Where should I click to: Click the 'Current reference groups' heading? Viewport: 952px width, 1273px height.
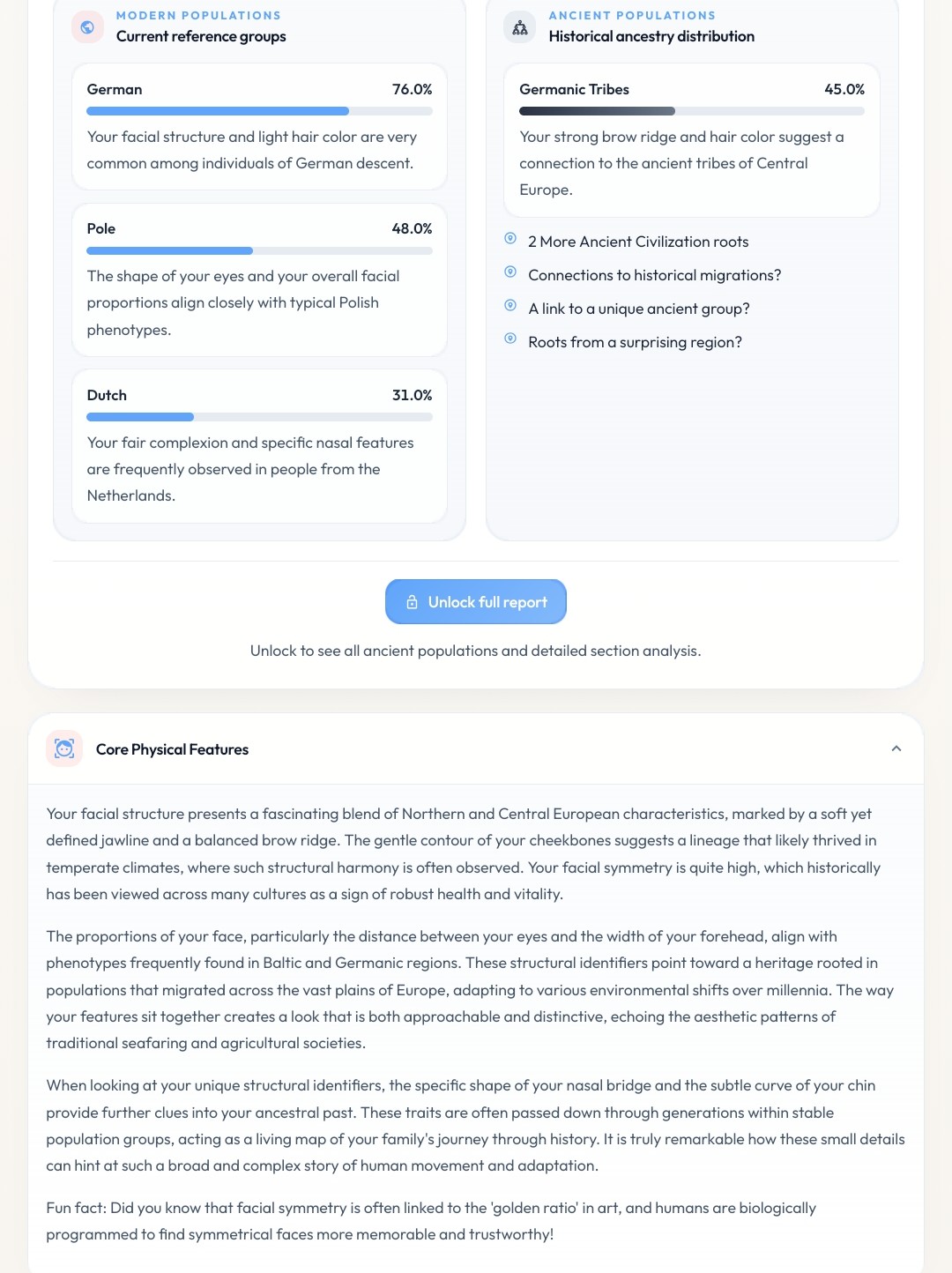tap(201, 36)
